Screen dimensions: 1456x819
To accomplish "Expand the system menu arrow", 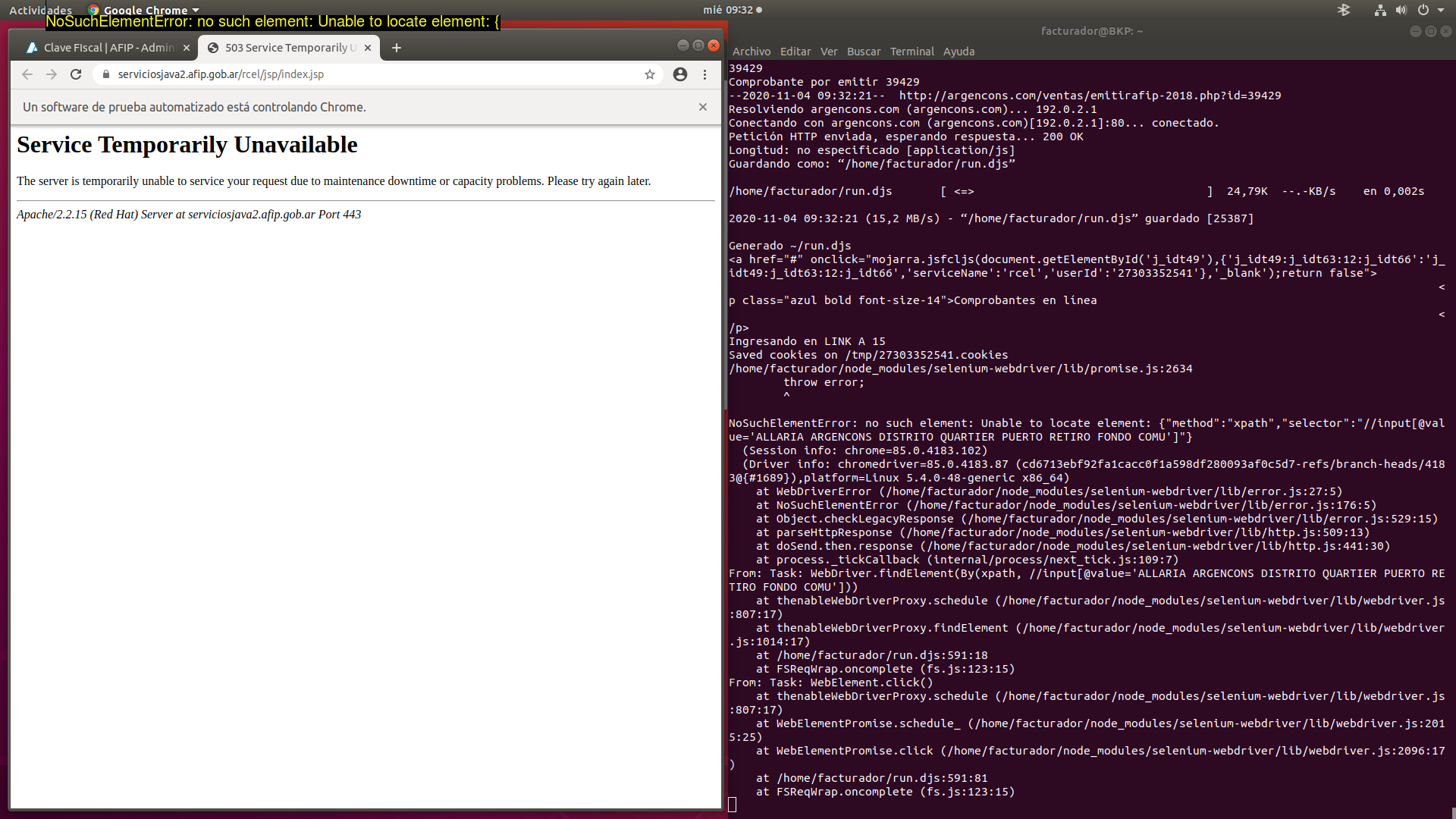I will [x=1441, y=10].
